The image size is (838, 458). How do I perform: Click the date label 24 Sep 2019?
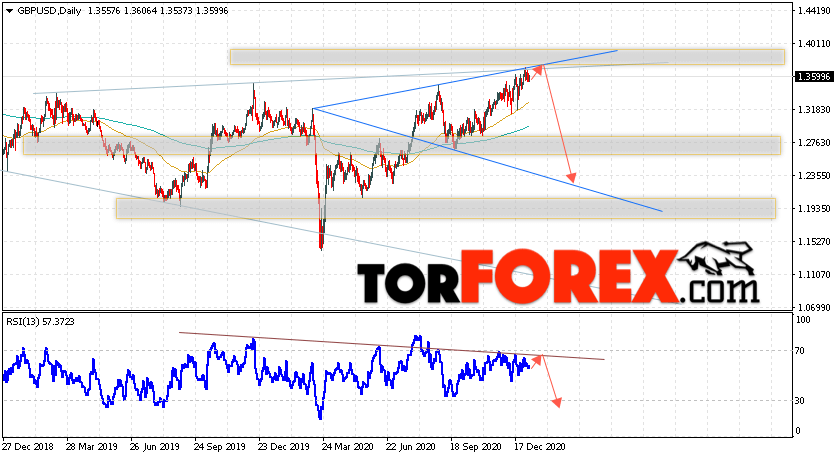pyautogui.click(x=219, y=446)
